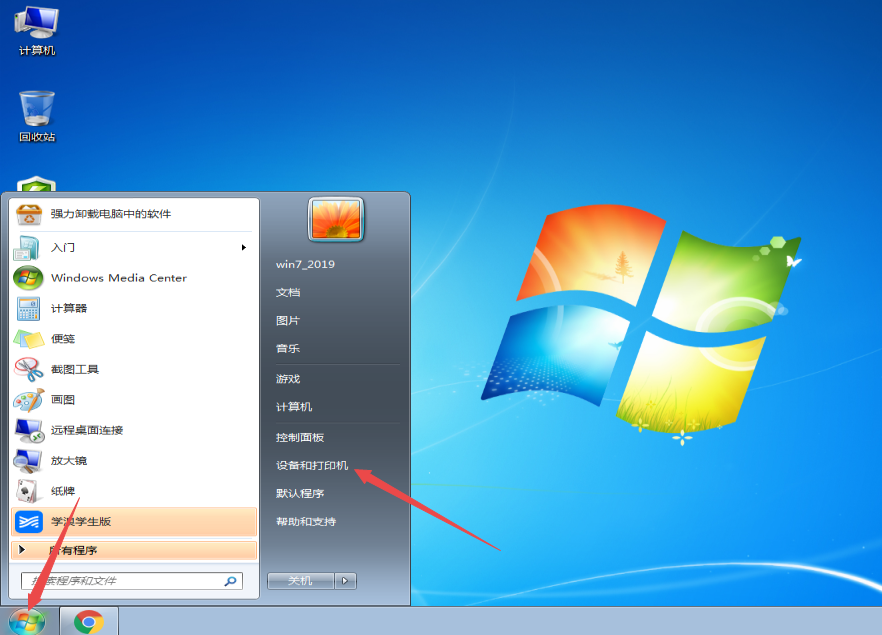This screenshot has width=882, height=635.
Task: Click the user account flower picture
Action: pyautogui.click(x=336, y=219)
